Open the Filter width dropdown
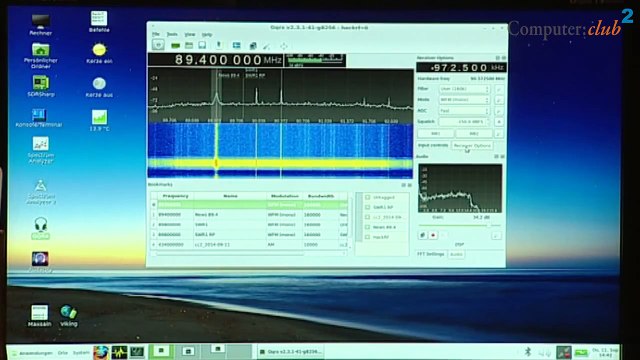Image resolution: width=640 pixels, height=360 pixels. 464,89
